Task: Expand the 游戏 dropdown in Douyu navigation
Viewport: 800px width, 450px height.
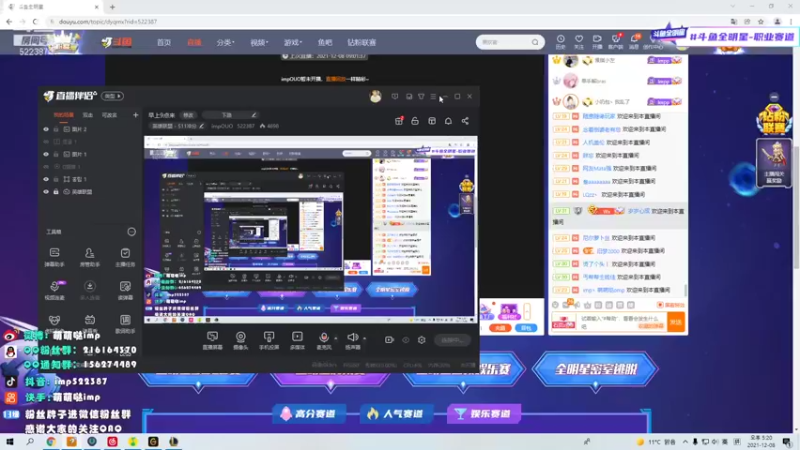Action: (293, 42)
